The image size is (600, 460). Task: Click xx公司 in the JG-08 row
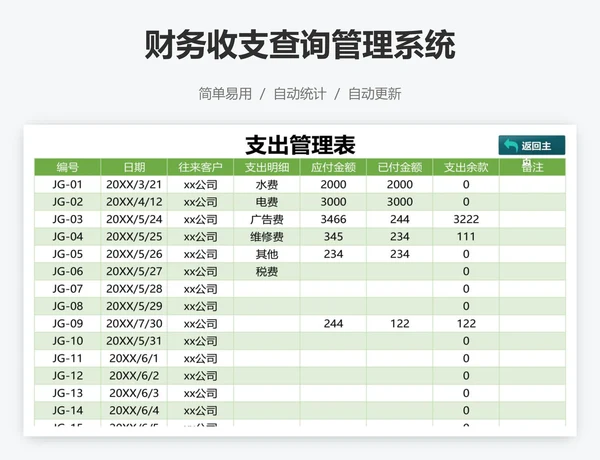click(200, 306)
